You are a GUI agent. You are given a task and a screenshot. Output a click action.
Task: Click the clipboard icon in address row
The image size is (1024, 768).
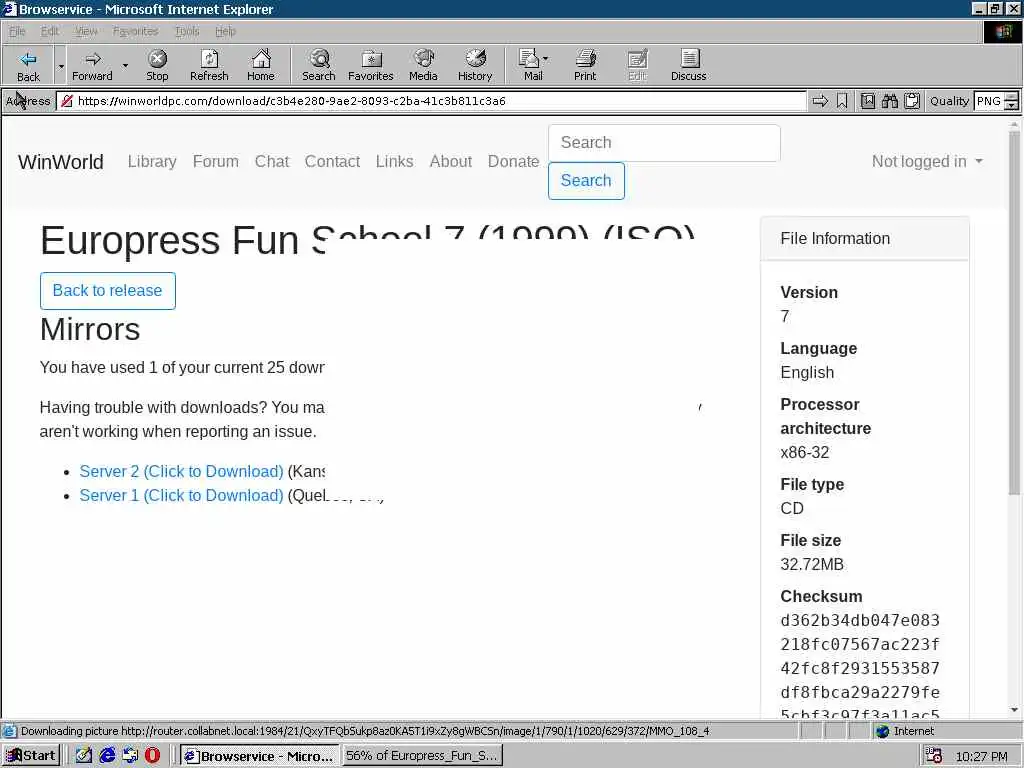pos(912,101)
